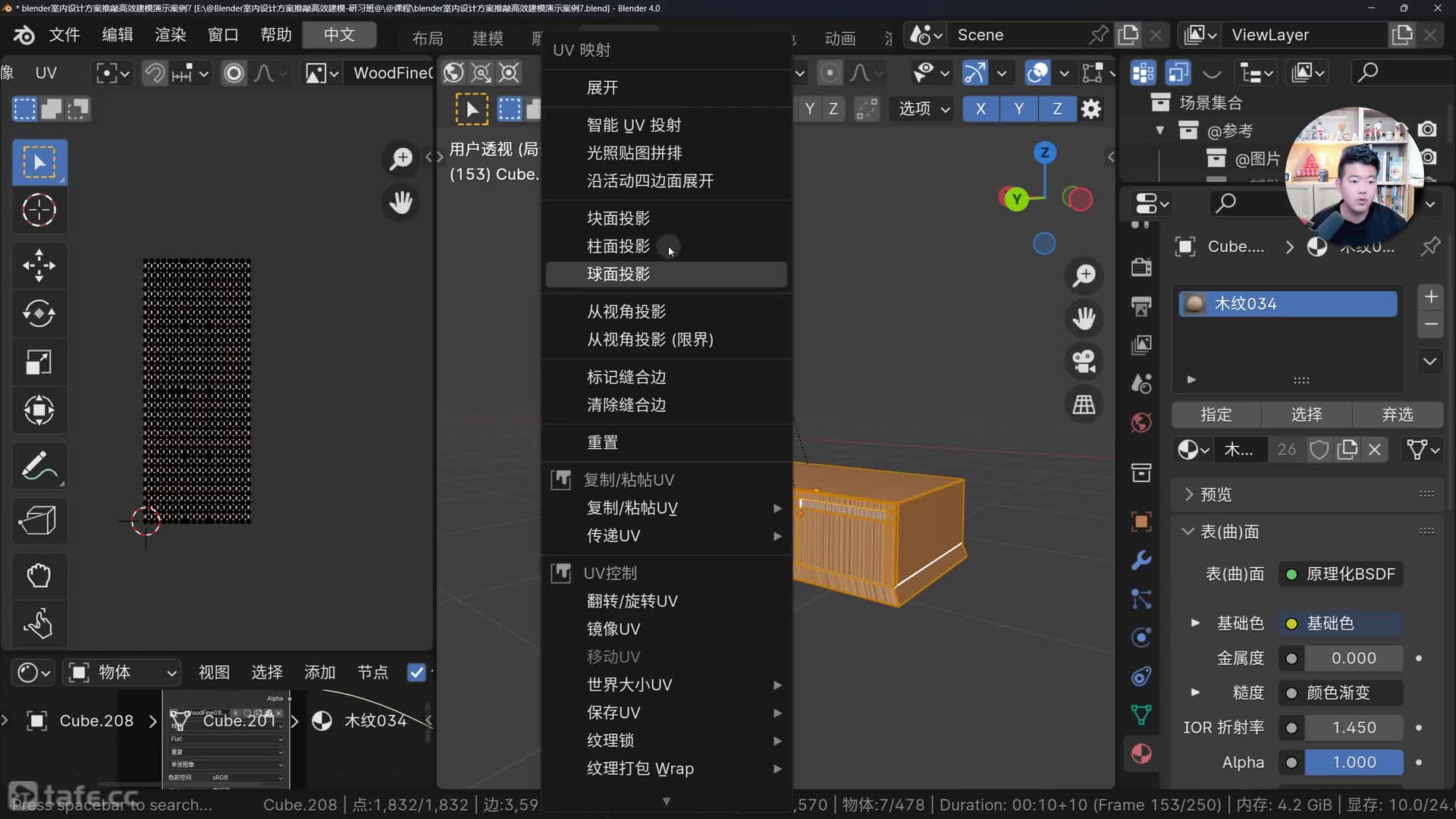This screenshot has width=1456, height=819.
Task: Click the 弃选 button
Action: [1397, 415]
